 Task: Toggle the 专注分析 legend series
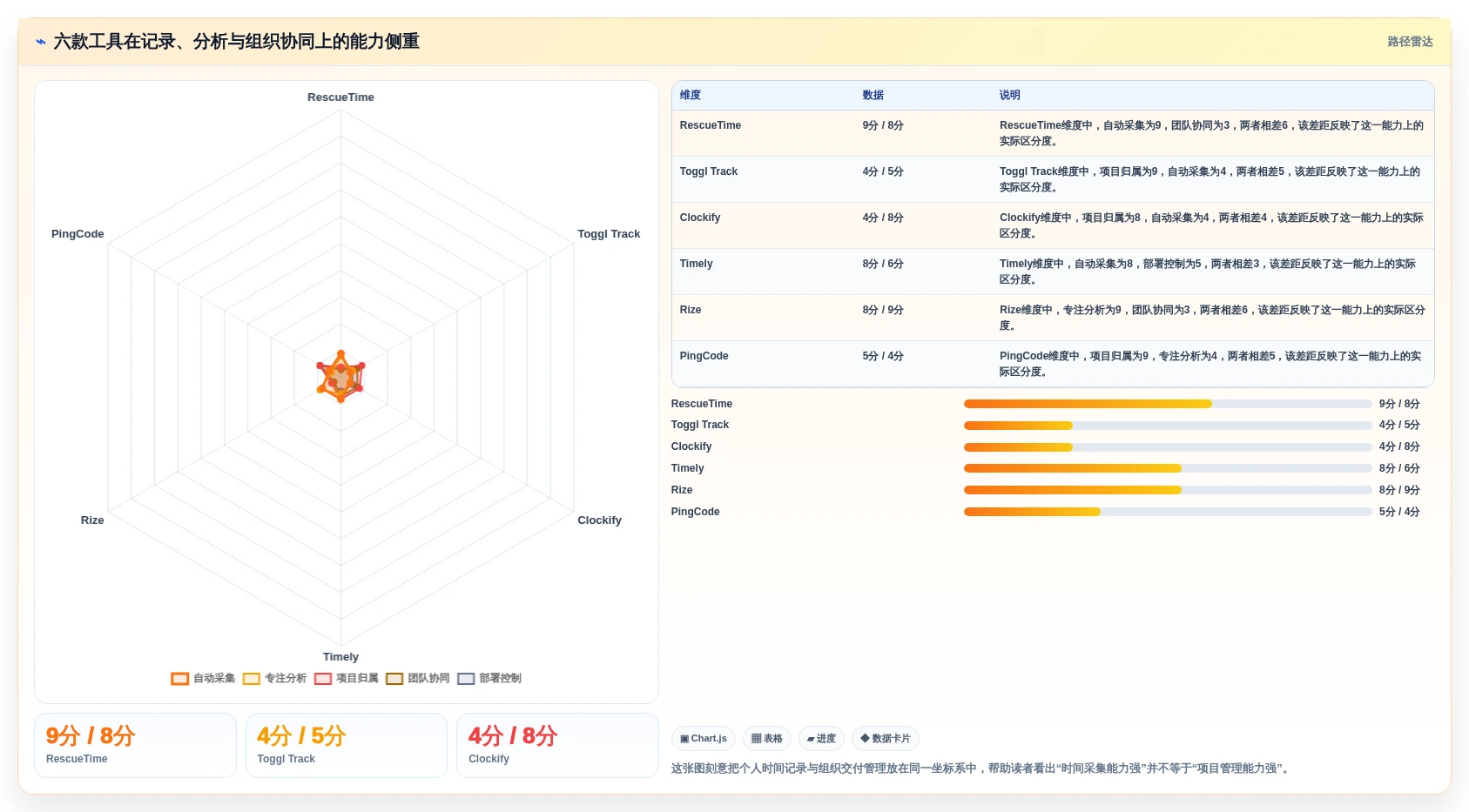click(274, 679)
